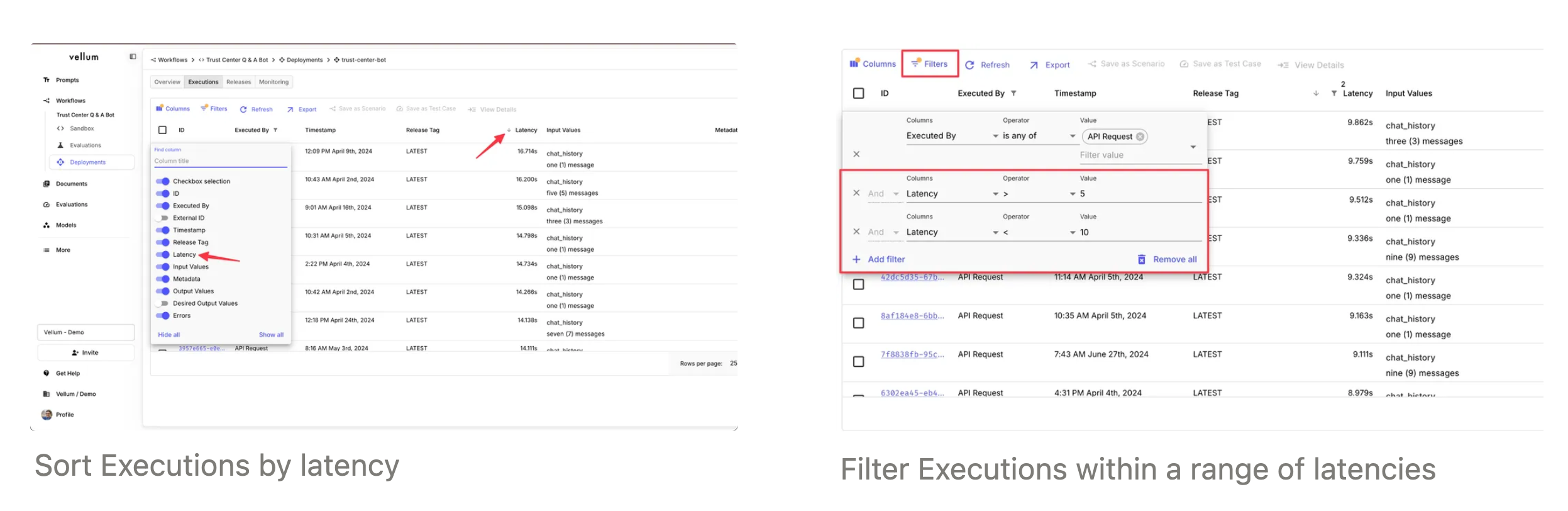Select Deployments in the sidebar tree
This screenshot has height=511, width=1568.
(92, 162)
